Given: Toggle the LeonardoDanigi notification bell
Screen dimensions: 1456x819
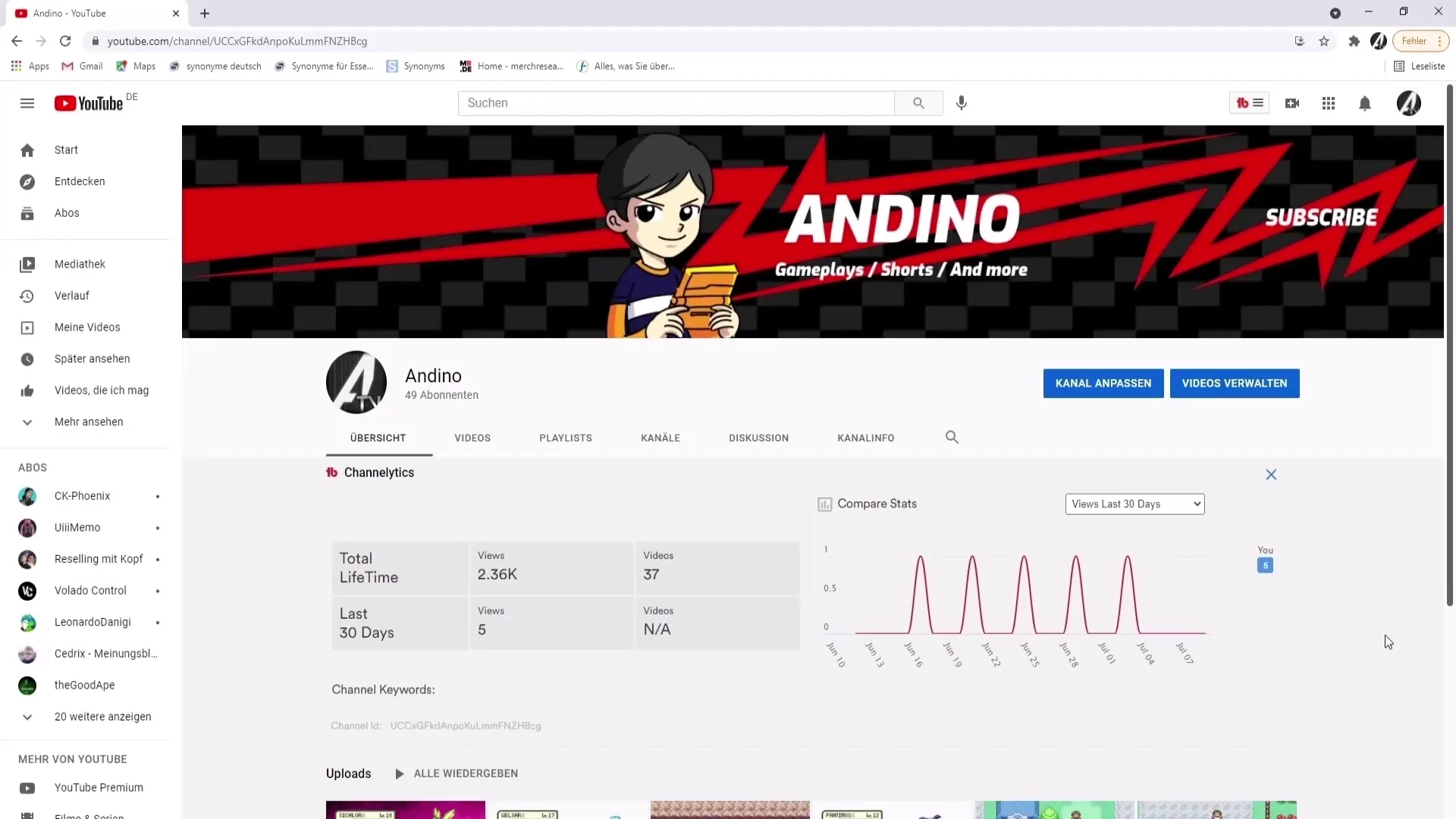Looking at the screenshot, I should click(x=157, y=621).
